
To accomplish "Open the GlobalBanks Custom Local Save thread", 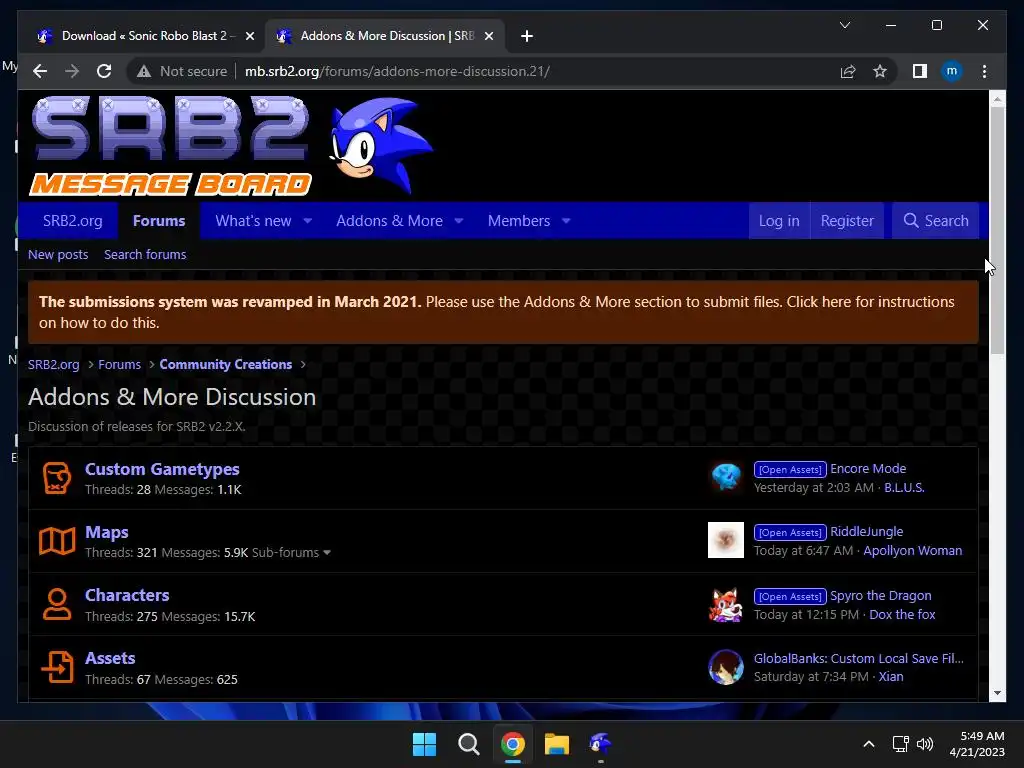I will (x=859, y=658).
